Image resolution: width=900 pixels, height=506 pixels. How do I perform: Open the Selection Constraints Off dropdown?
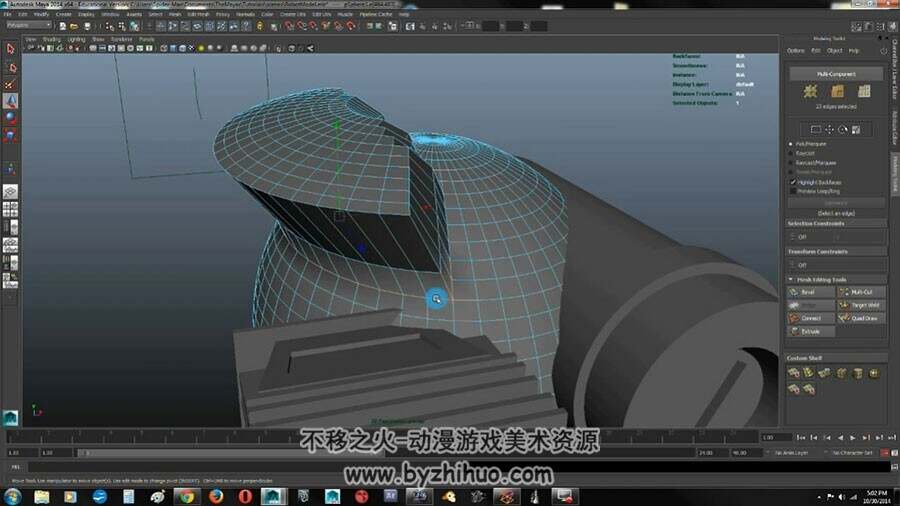click(836, 237)
